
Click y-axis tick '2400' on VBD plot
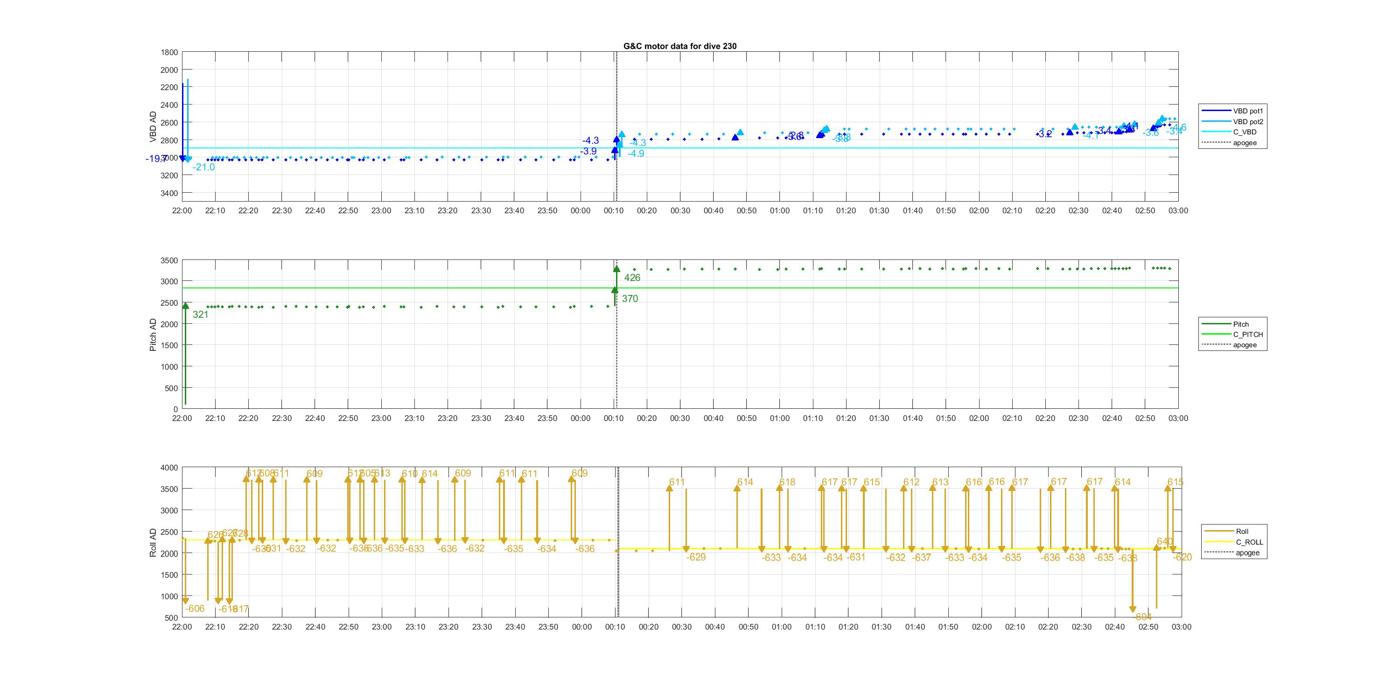[168, 105]
